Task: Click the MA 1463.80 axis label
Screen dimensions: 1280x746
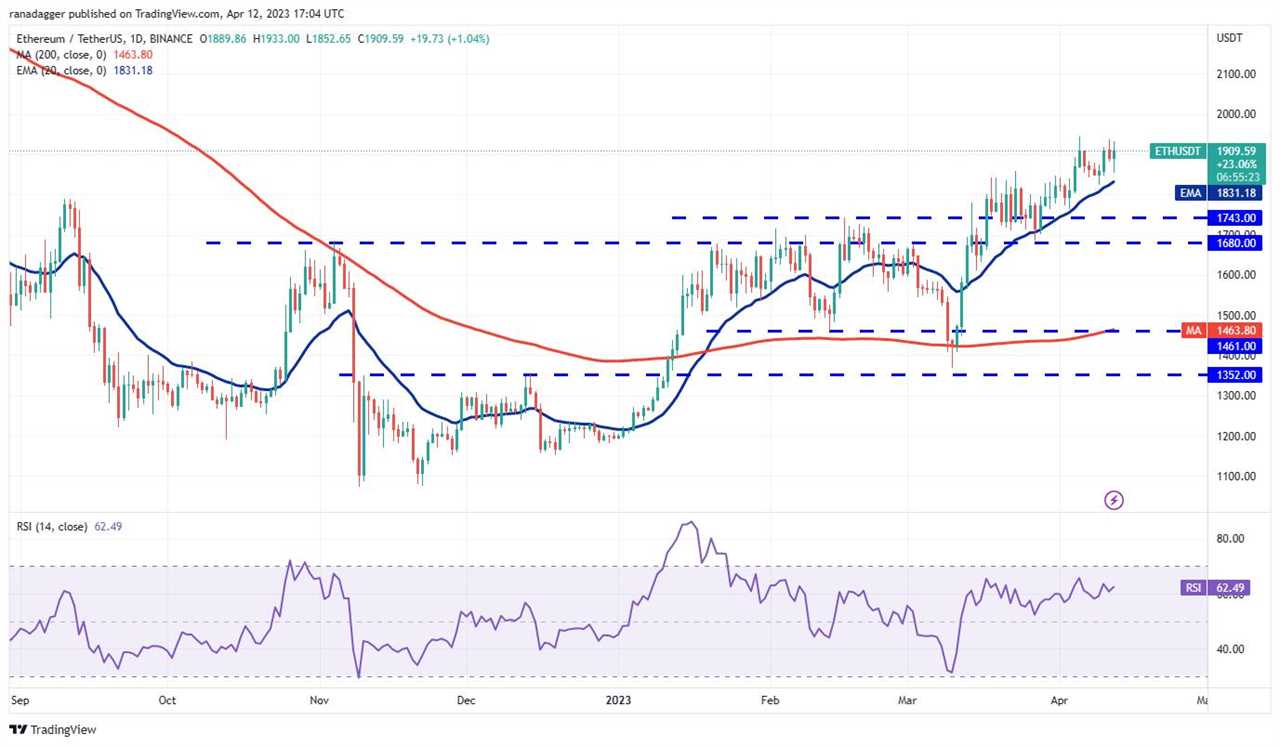Action: (1221, 330)
